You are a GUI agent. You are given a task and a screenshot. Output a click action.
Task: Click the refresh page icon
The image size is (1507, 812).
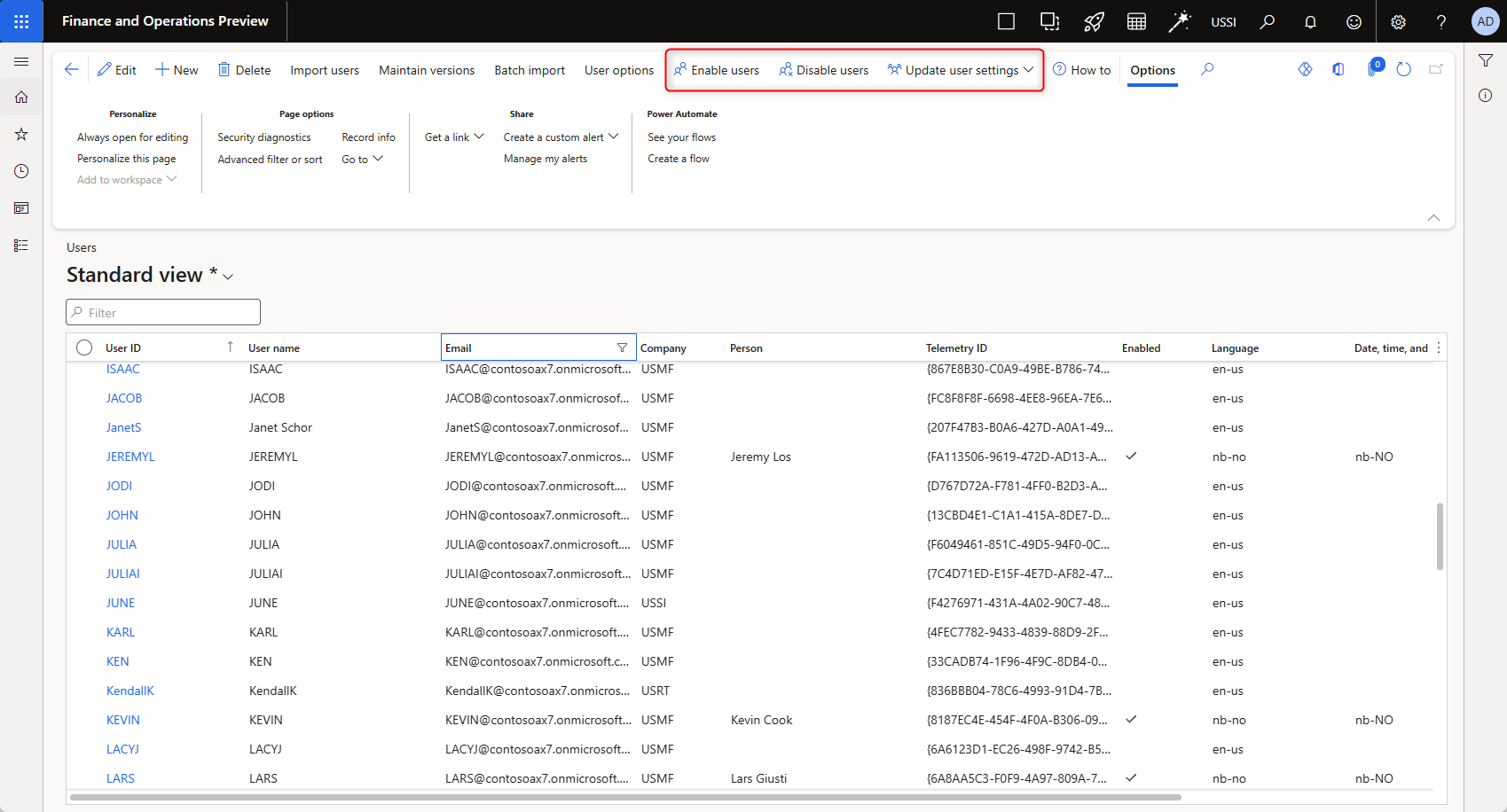(1403, 69)
